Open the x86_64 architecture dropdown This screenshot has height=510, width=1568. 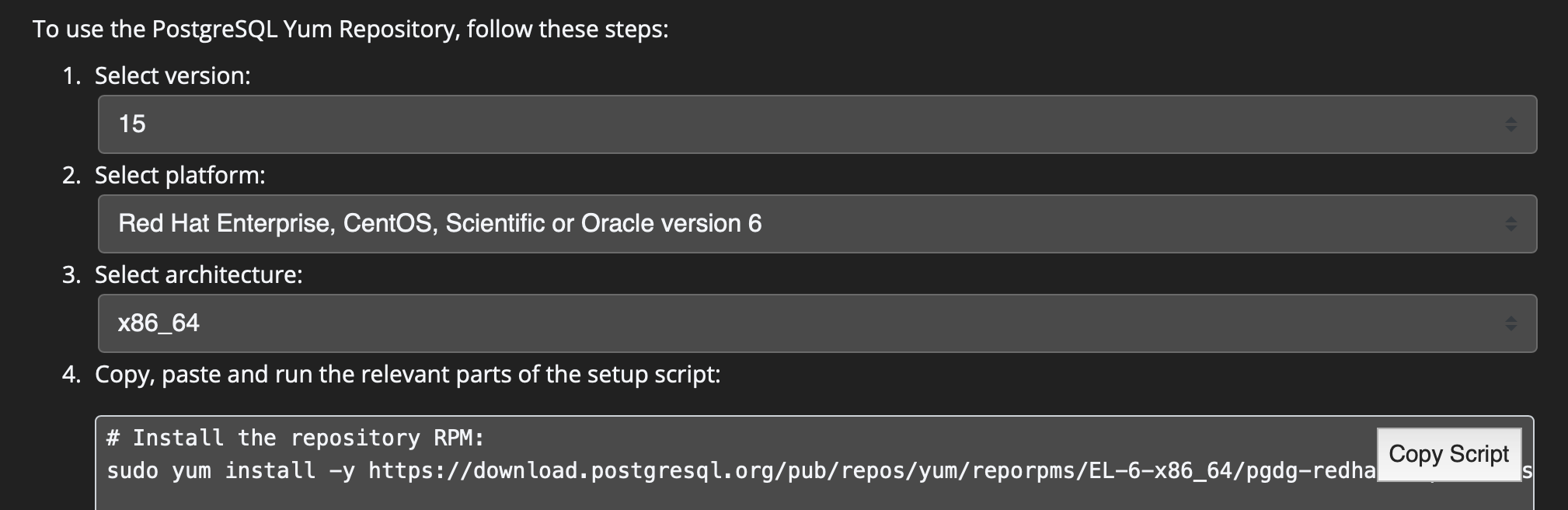point(816,323)
